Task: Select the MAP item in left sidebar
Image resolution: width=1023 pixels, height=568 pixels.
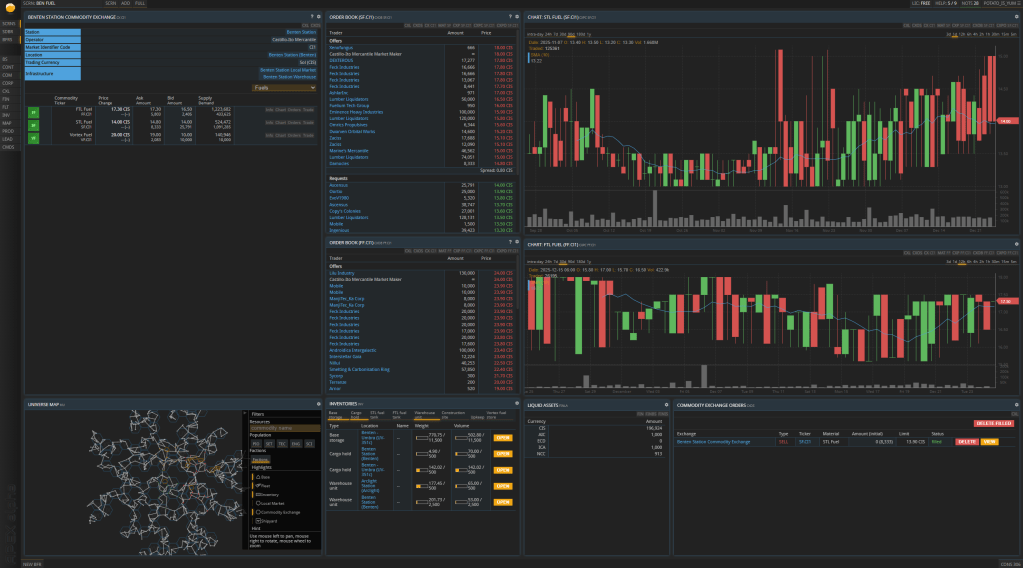Action: [7, 123]
